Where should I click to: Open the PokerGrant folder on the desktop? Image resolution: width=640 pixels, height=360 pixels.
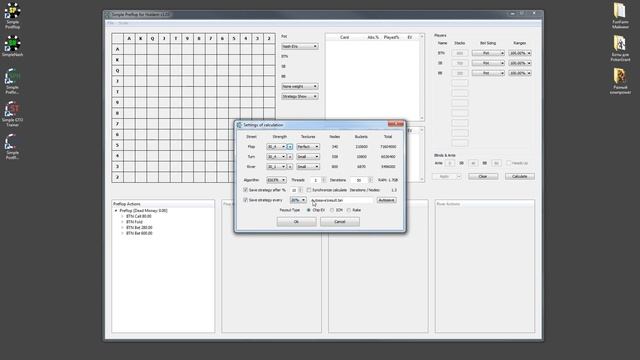click(x=620, y=48)
